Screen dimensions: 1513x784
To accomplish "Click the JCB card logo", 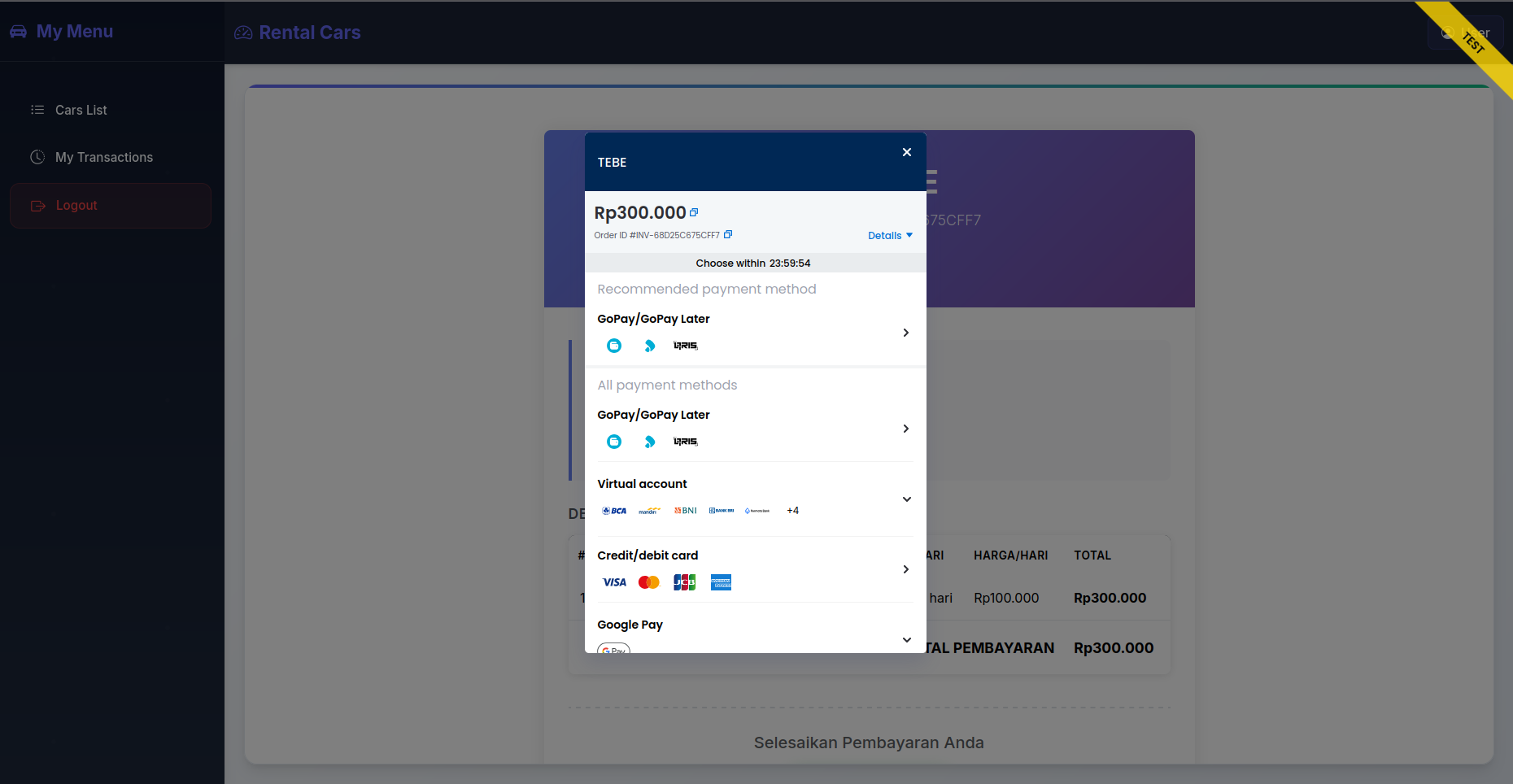I will 685,582.
